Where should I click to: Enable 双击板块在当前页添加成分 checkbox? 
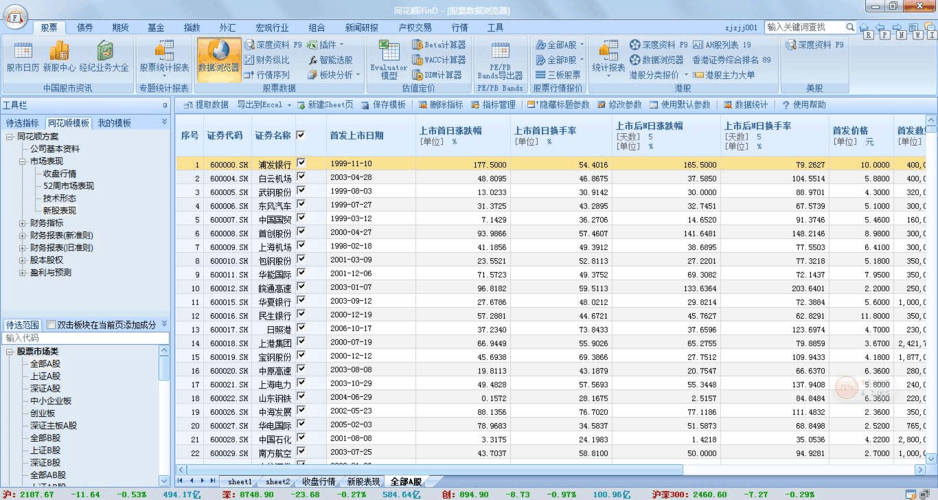[51, 325]
